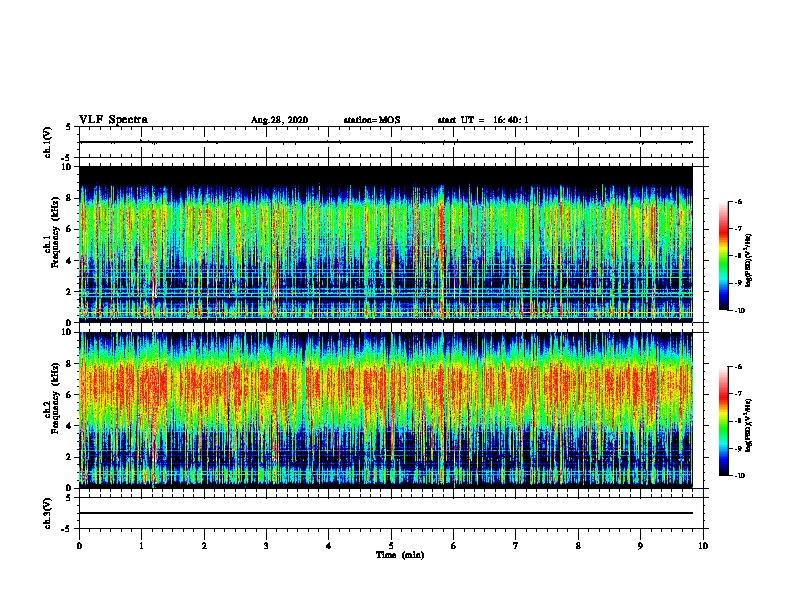Viewport: 792px width, 612px height.
Task: Click the "Time (min)" x-axis label
Action: tap(400, 555)
